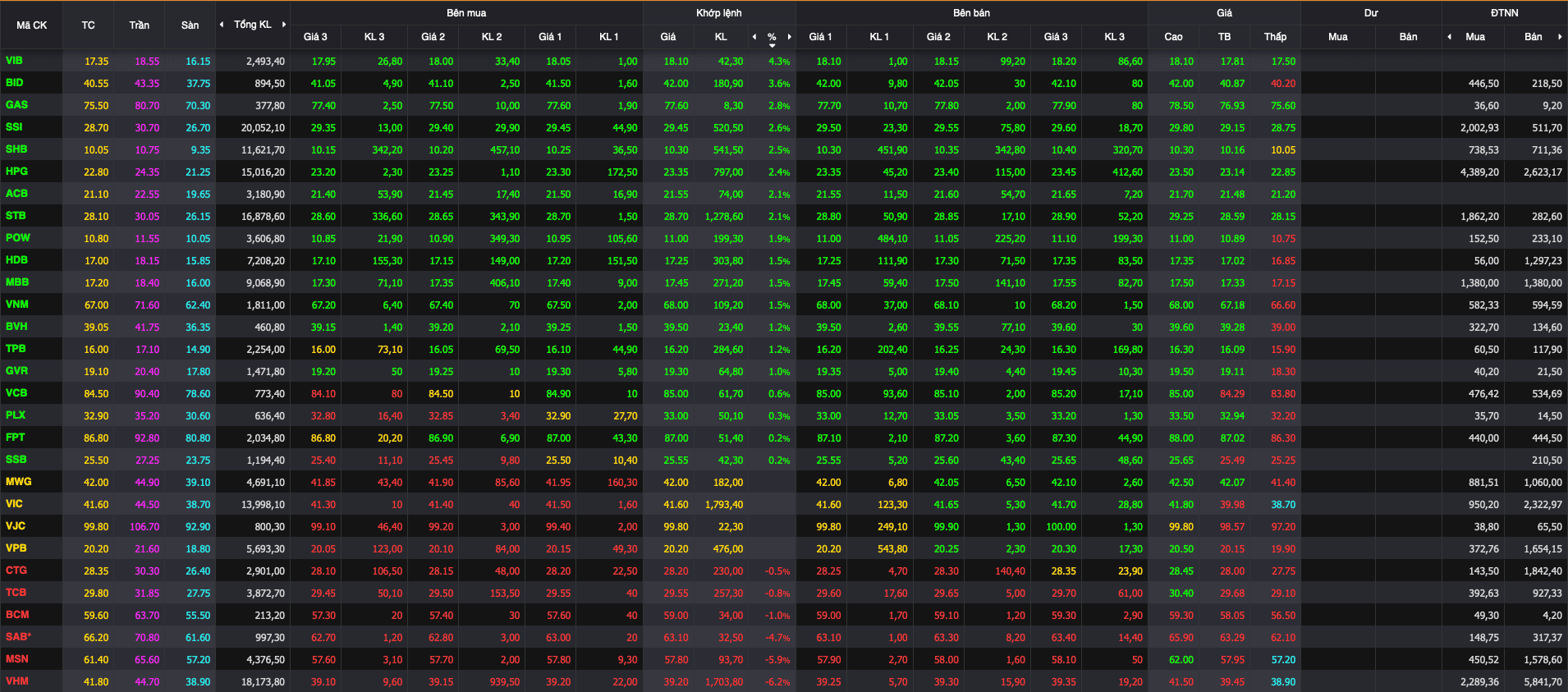Open VIB stock ticker

14,61
